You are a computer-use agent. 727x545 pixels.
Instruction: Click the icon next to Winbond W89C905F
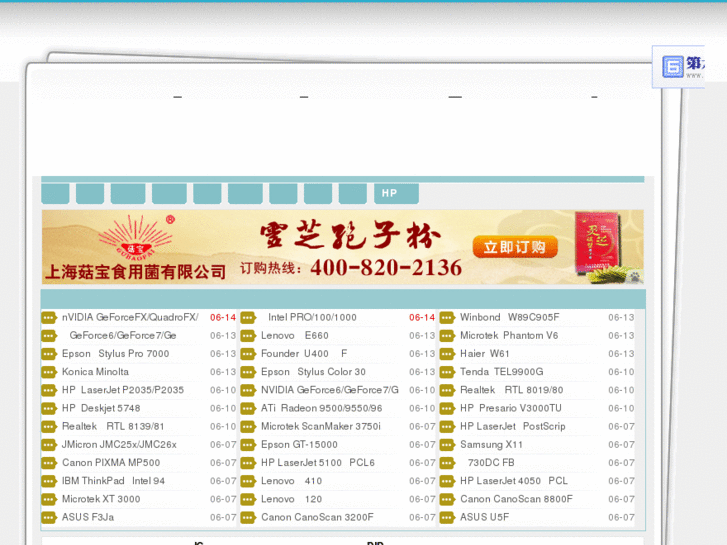coord(447,318)
